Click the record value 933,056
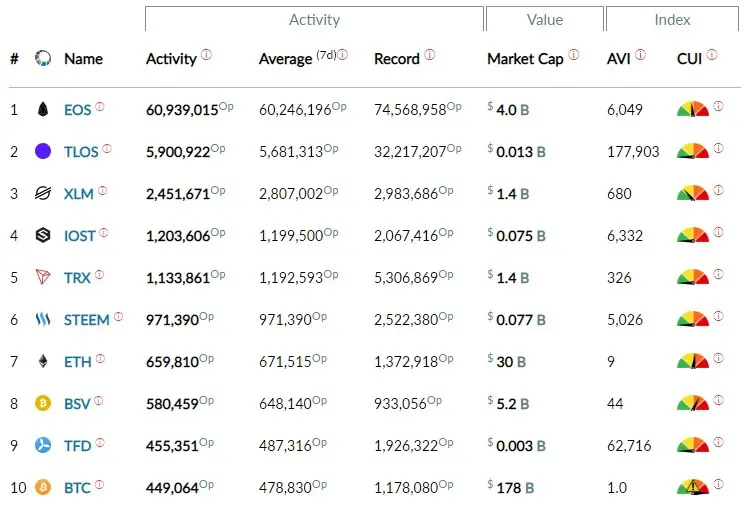The image size is (745, 505). pos(401,404)
